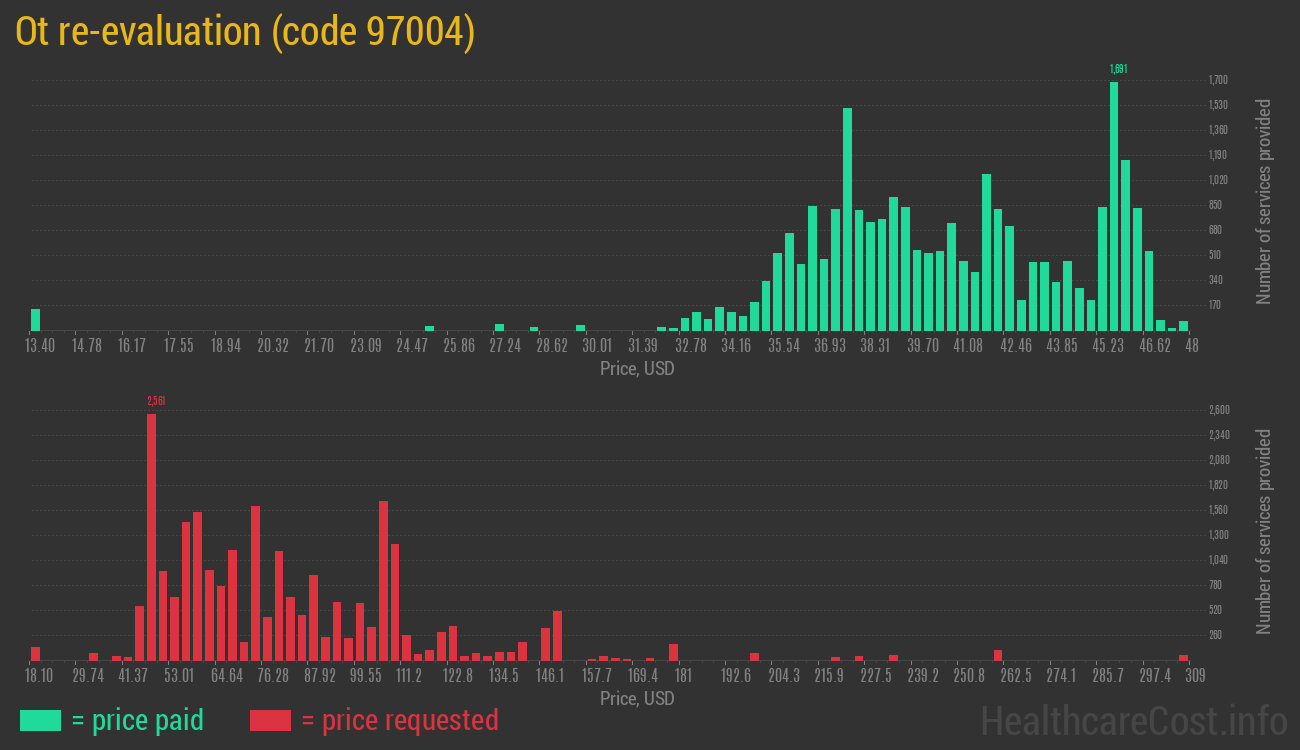1300x750 pixels.
Task: Click the 45.23 tick on the top x-axis
Action: click(1108, 345)
